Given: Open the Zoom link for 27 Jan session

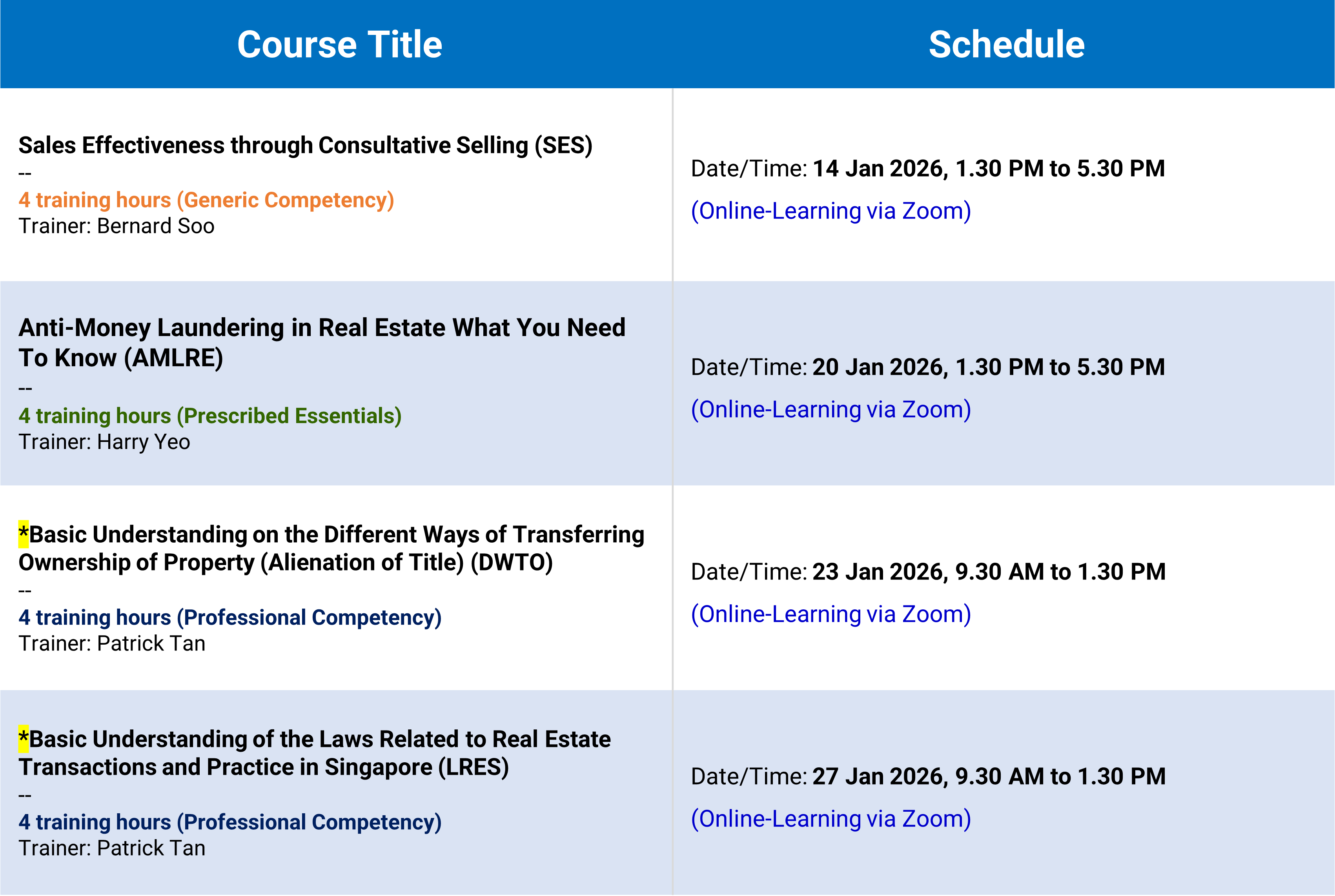Looking at the screenshot, I should [831, 819].
